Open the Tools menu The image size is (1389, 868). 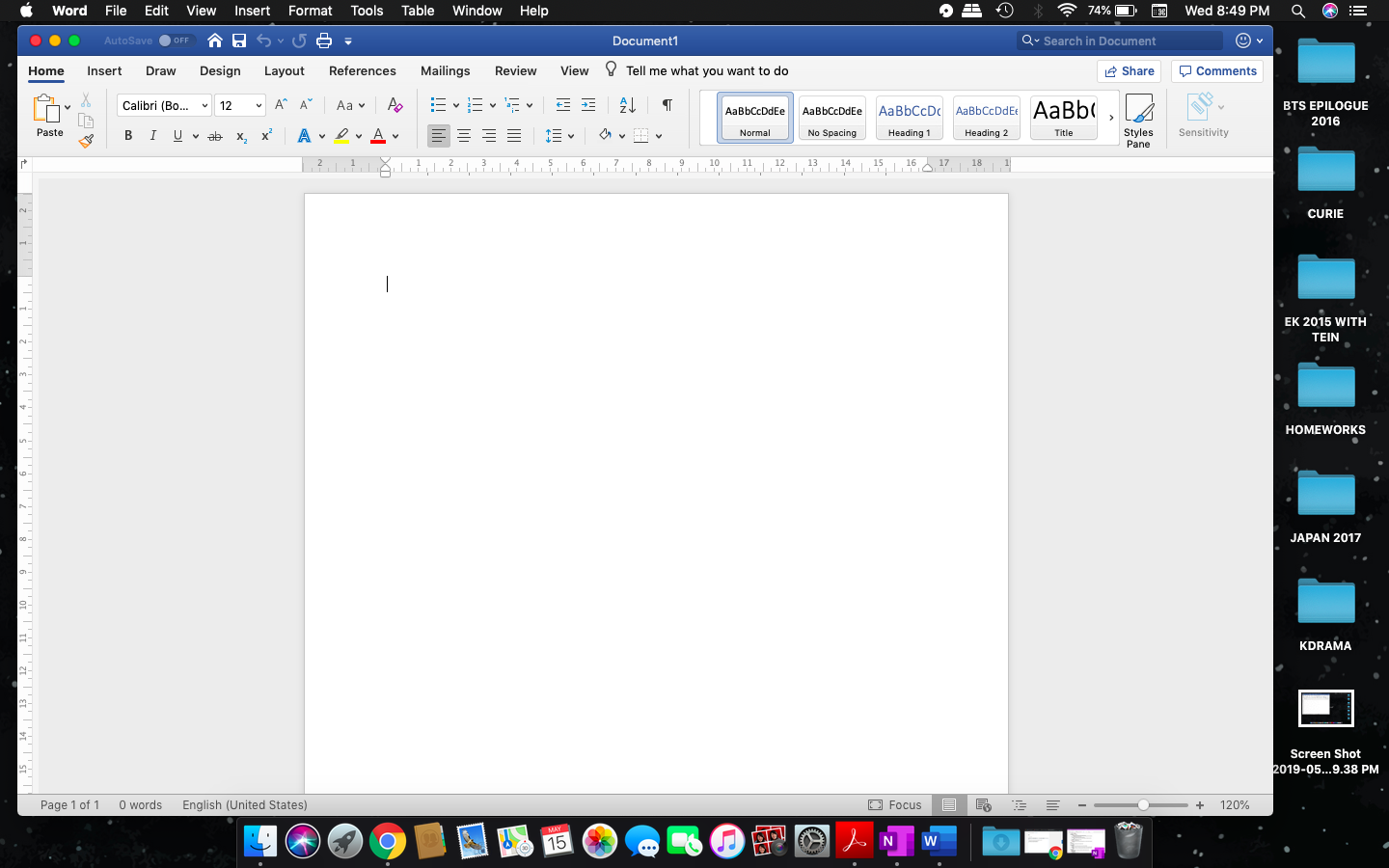click(366, 11)
